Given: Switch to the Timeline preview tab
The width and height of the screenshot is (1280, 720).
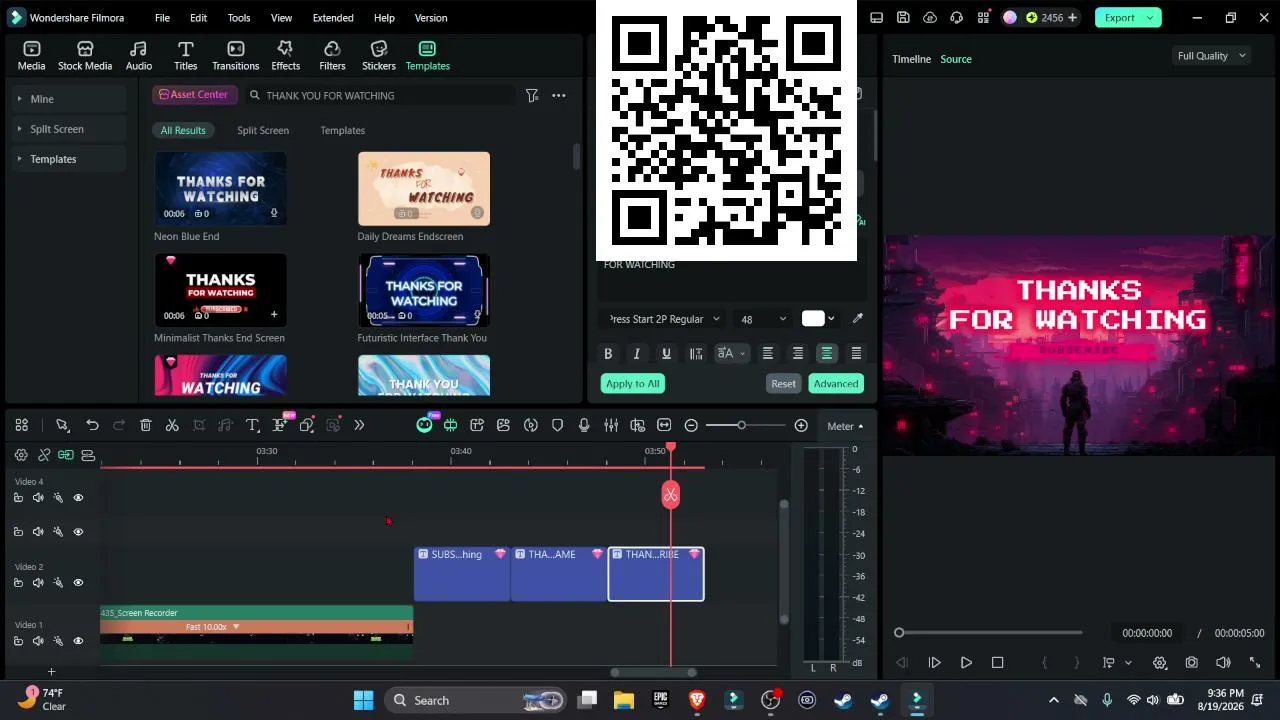Looking at the screenshot, I should point(911,59).
